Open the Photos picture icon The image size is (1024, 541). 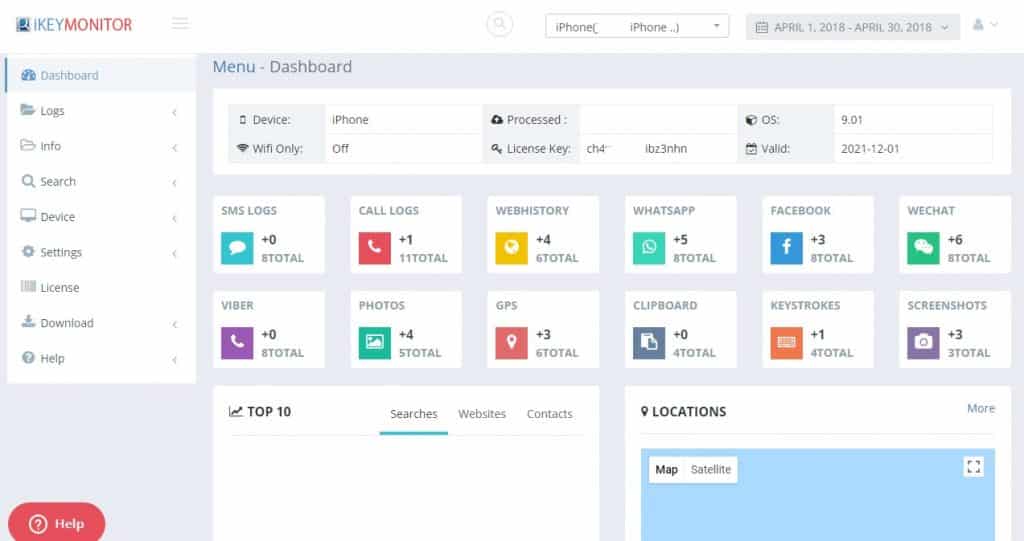[374, 343]
